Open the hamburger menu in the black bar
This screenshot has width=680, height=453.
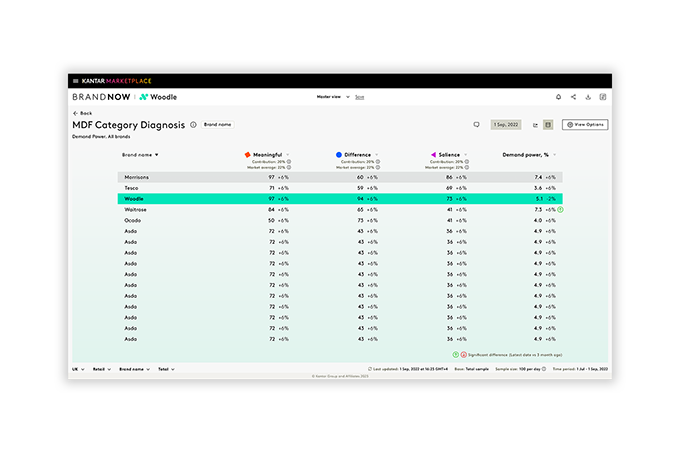(75, 81)
